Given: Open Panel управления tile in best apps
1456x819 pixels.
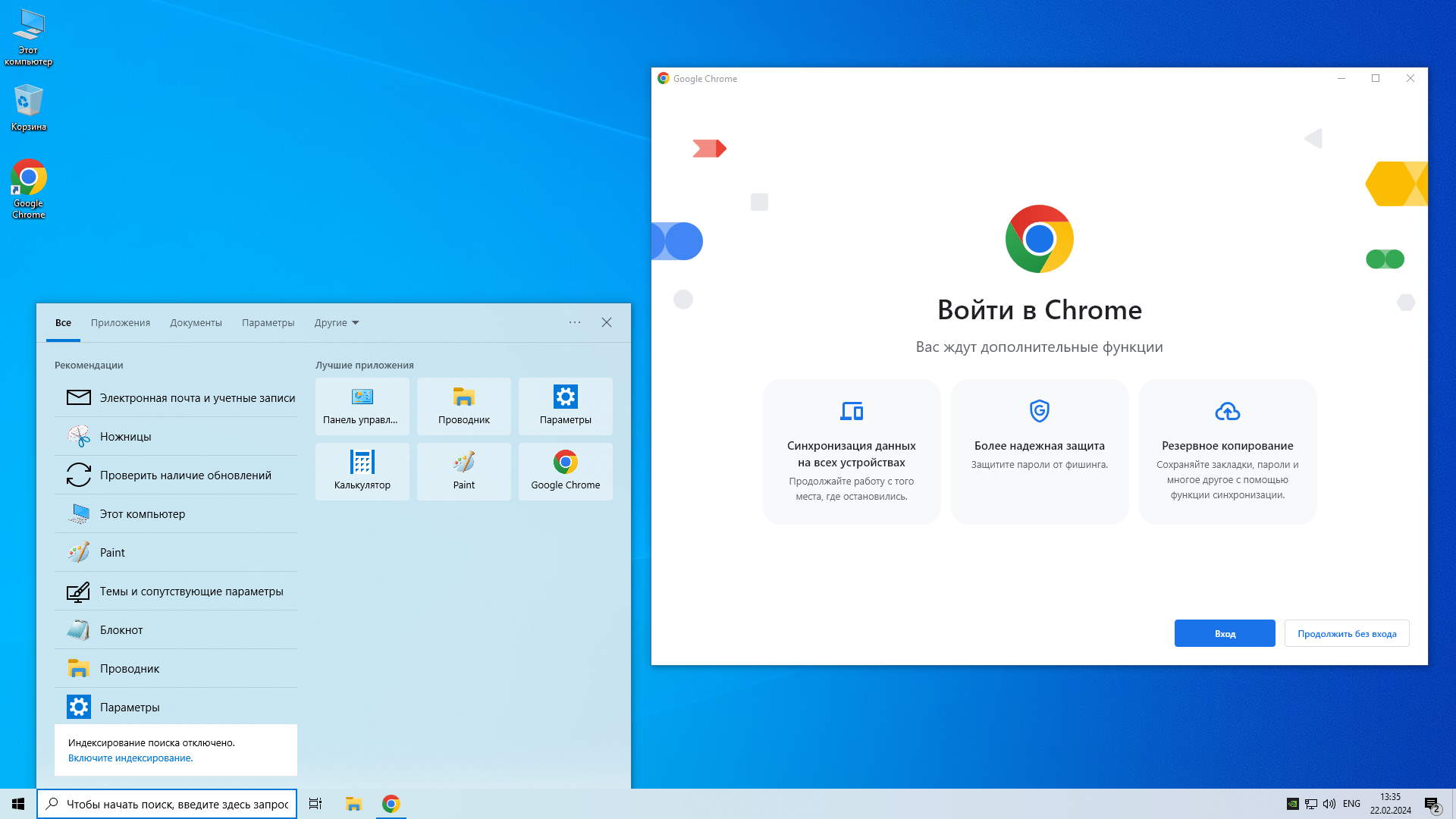Looking at the screenshot, I should 362,406.
